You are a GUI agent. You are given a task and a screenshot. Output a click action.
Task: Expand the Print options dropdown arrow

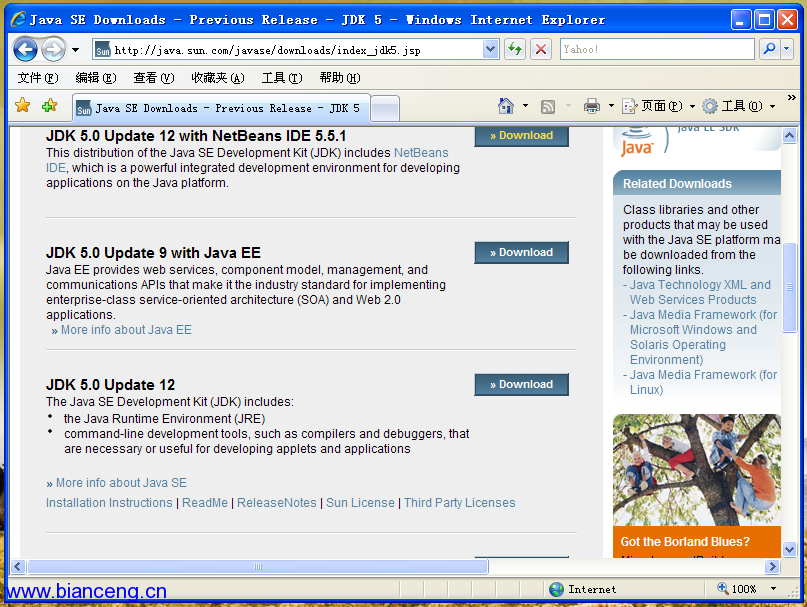click(x=611, y=106)
